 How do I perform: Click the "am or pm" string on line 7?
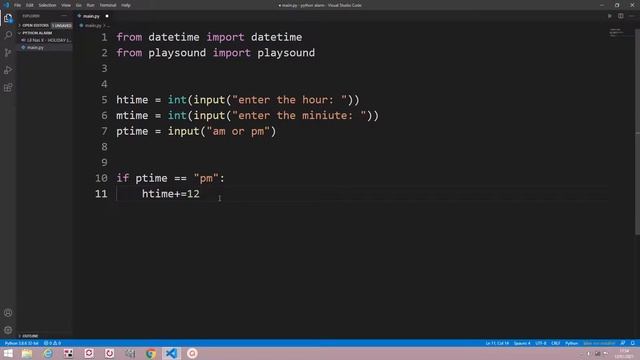click(x=238, y=131)
